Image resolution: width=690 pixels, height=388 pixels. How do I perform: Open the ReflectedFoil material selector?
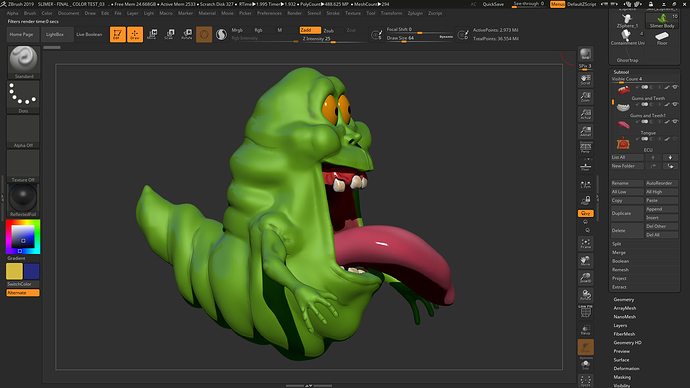(23, 200)
